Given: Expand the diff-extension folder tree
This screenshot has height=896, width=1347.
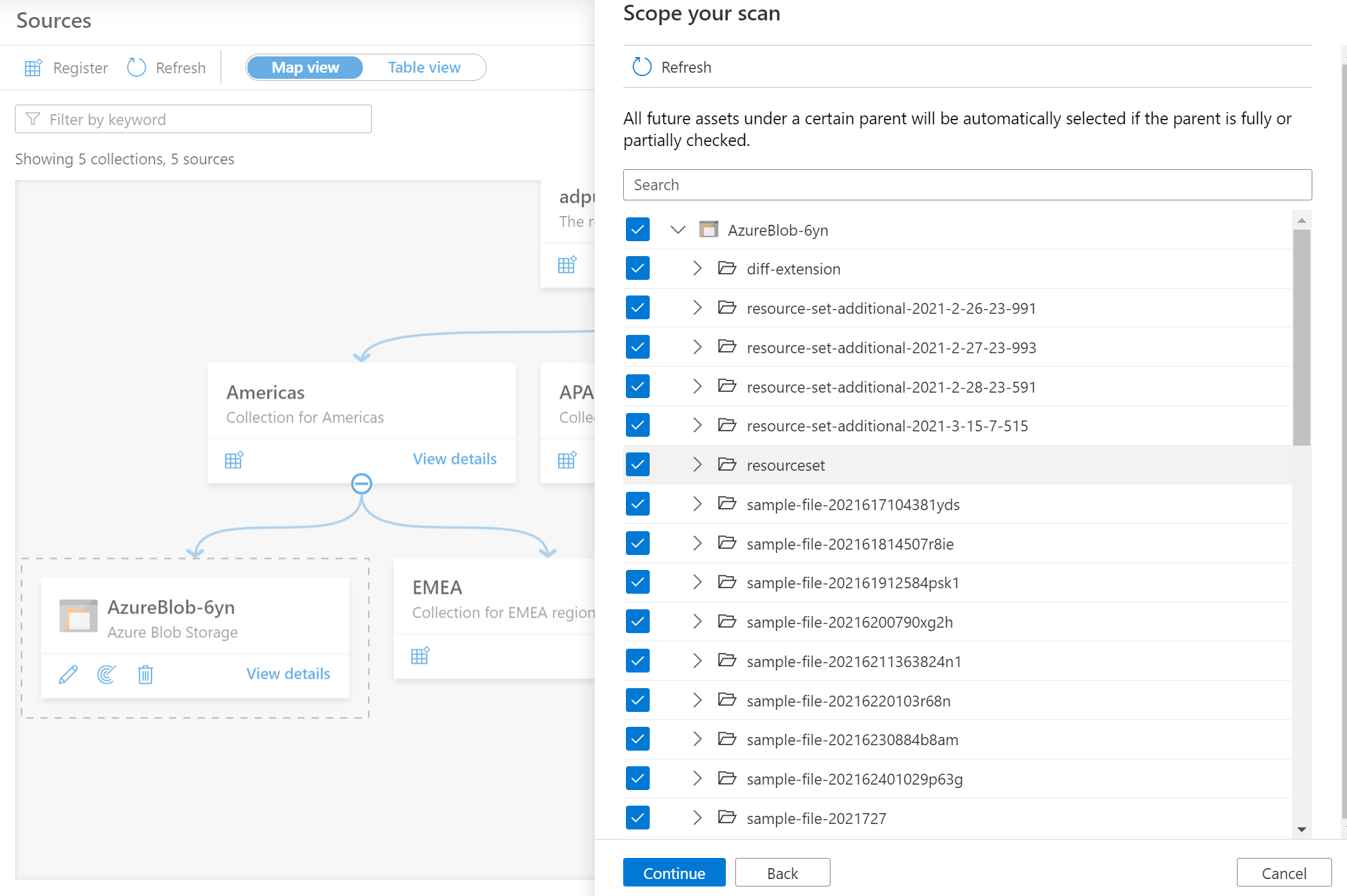Looking at the screenshot, I should [697, 268].
